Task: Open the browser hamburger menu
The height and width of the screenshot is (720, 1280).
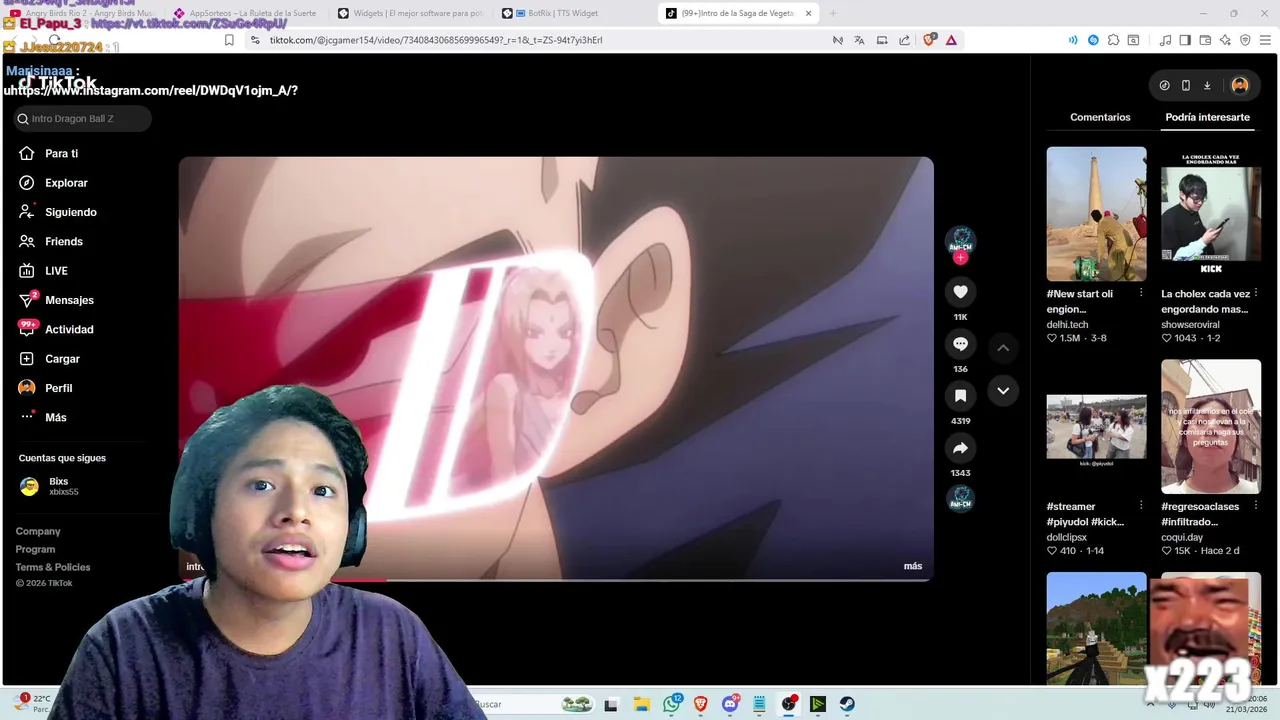Action: (x=1266, y=40)
